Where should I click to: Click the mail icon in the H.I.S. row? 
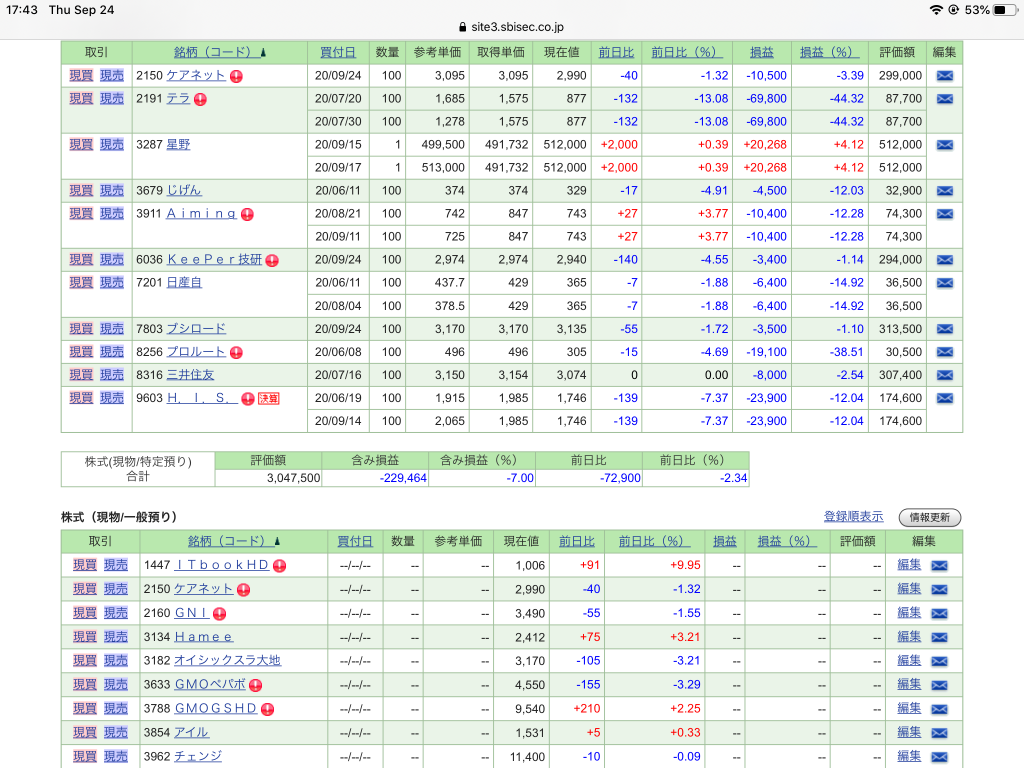pos(944,398)
